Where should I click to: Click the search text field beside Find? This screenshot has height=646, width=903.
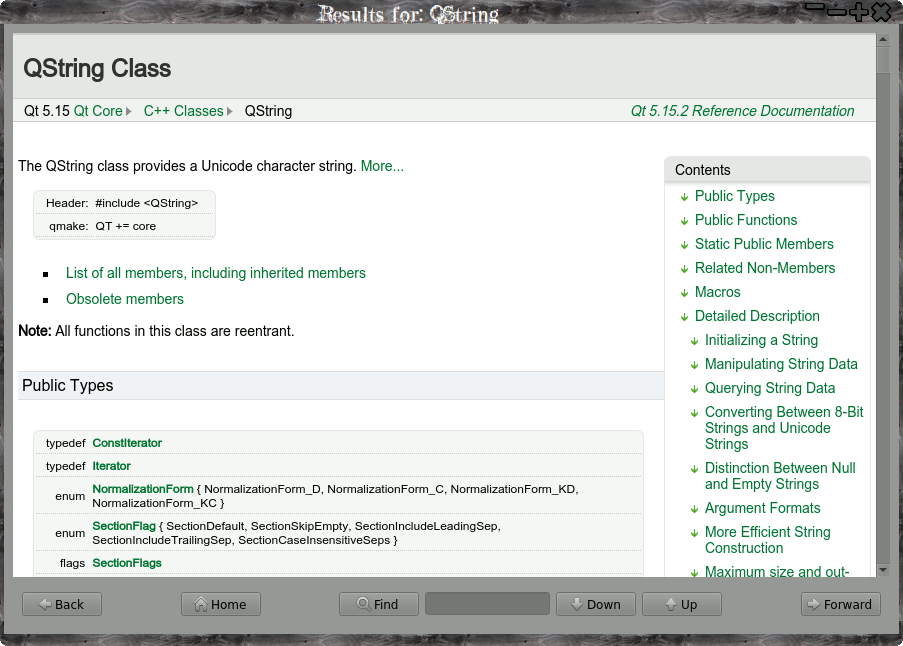487,604
